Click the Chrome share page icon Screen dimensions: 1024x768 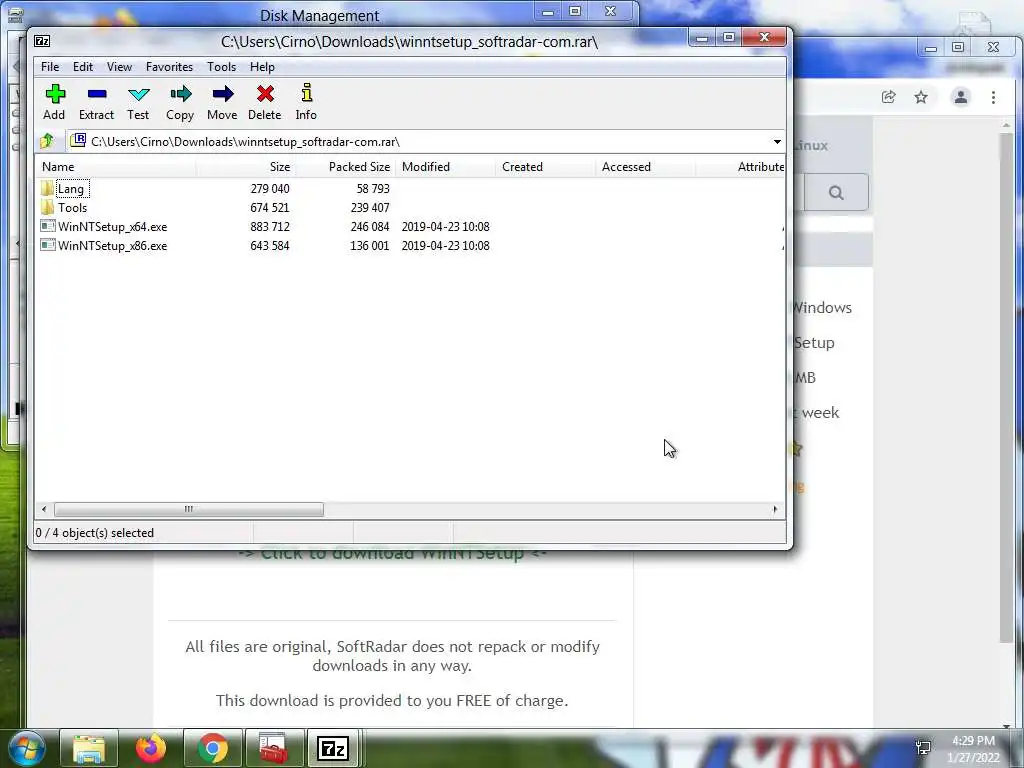click(x=888, y=97)
